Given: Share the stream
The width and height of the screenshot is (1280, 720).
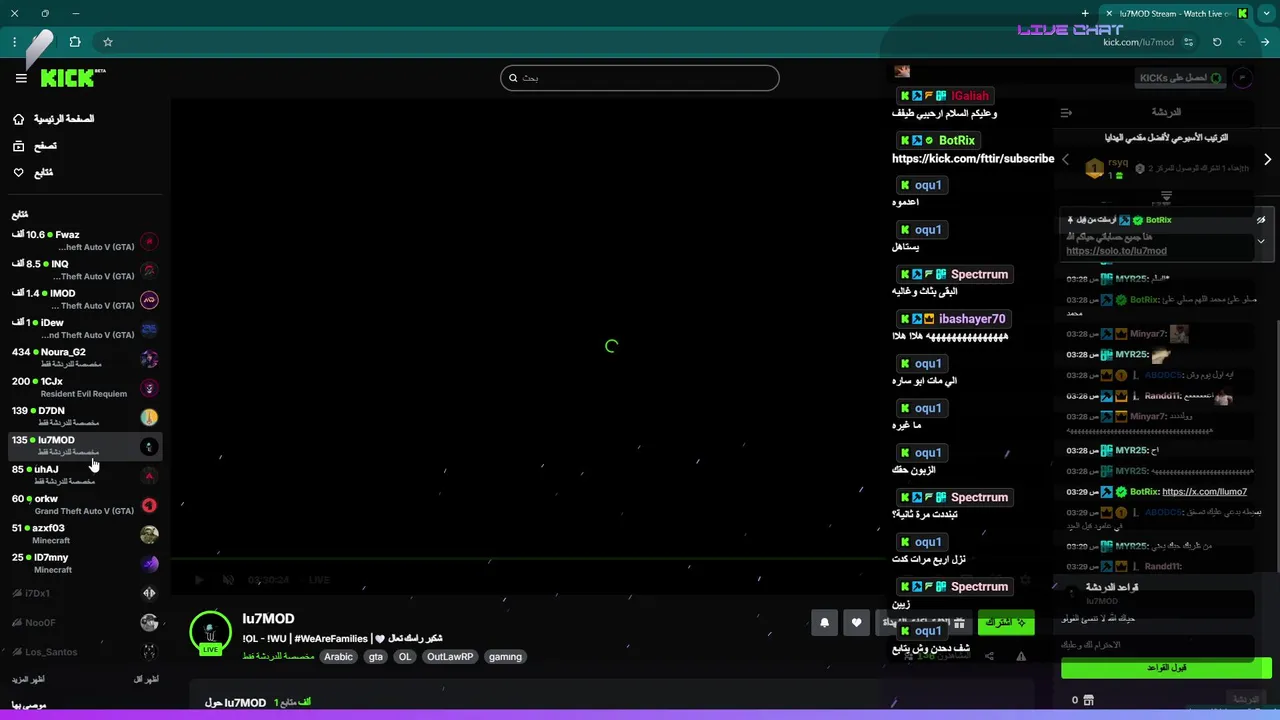Looking at the screenshot, I should coord(989,657).
